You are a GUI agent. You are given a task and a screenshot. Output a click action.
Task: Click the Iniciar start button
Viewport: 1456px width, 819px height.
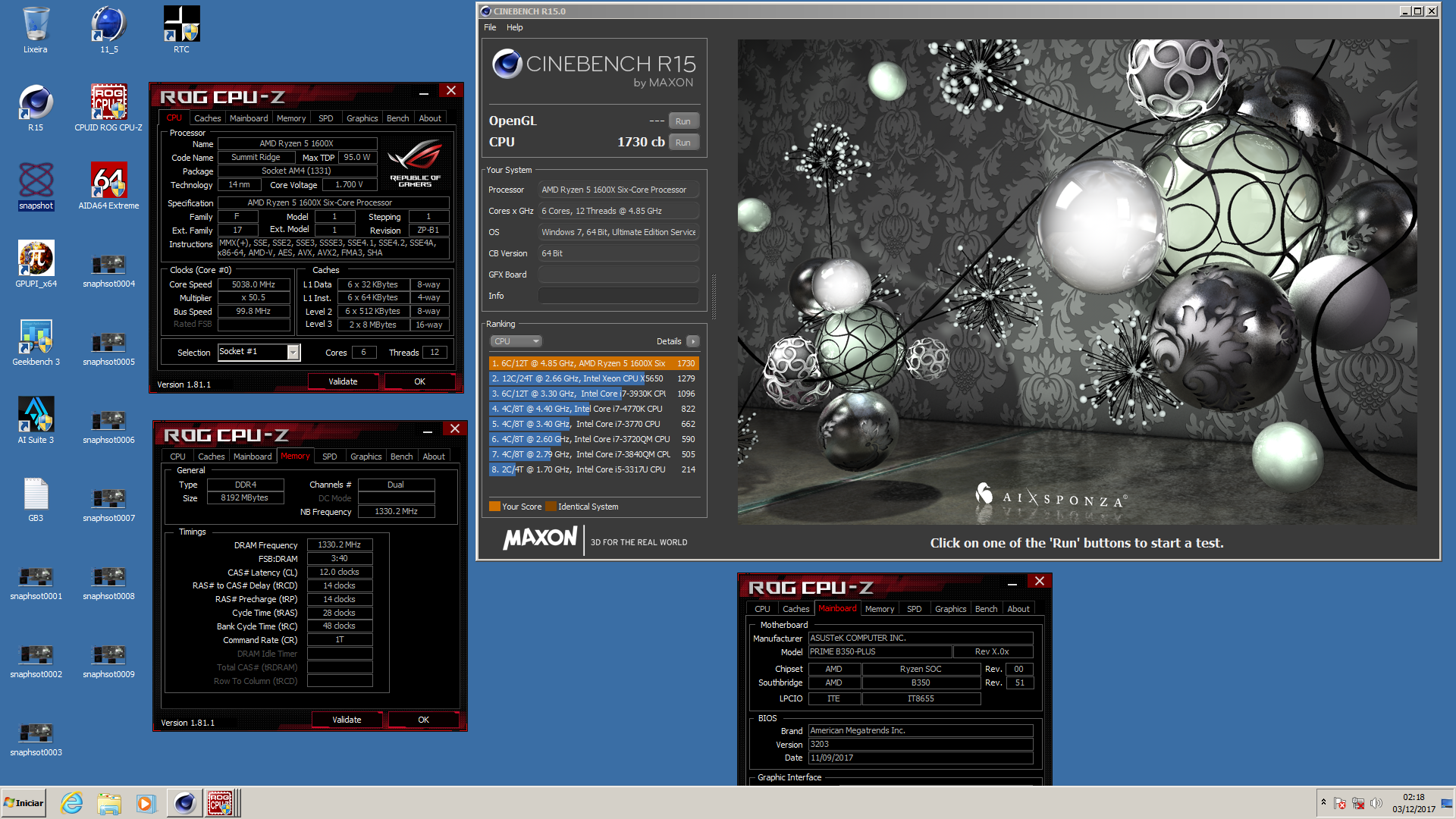24,803
